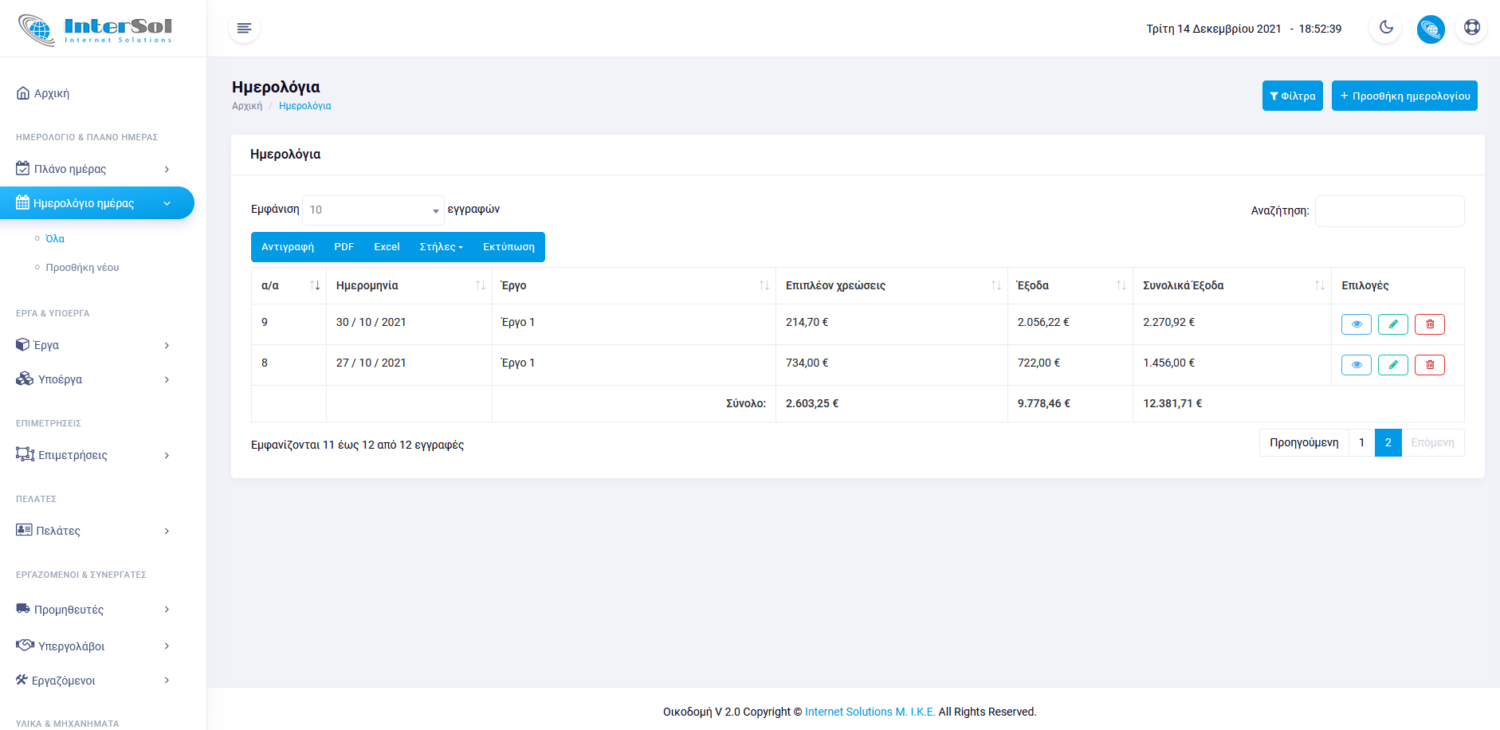
Task: Open the Στήλες columns dropdown
Action: click(441, 247)
